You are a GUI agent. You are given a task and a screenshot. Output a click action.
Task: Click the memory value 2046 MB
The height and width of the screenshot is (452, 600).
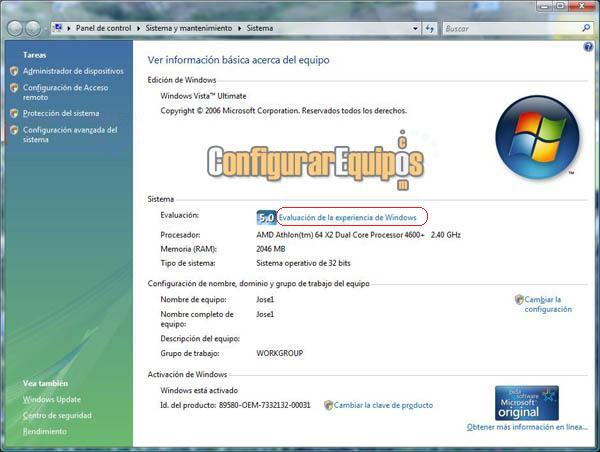tap(271, 249)
